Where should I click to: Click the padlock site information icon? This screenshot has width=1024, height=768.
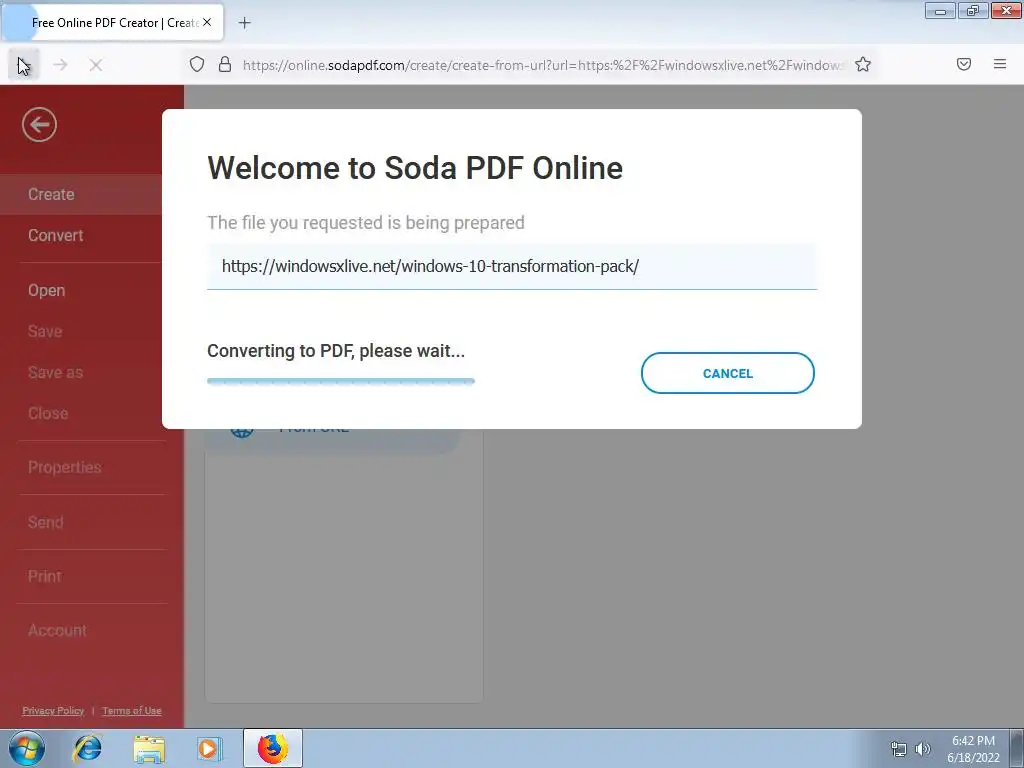[x=225, y=64]
